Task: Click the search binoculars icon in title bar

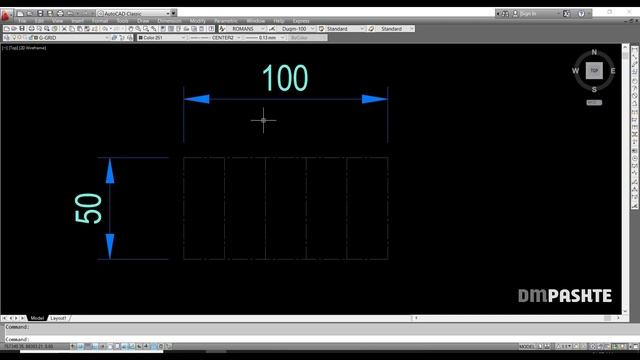Action: [x=505, y=13]
